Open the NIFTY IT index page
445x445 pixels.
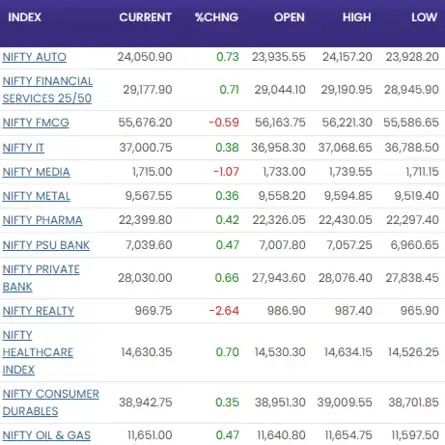pyautogui.click(x=23, y=148)
